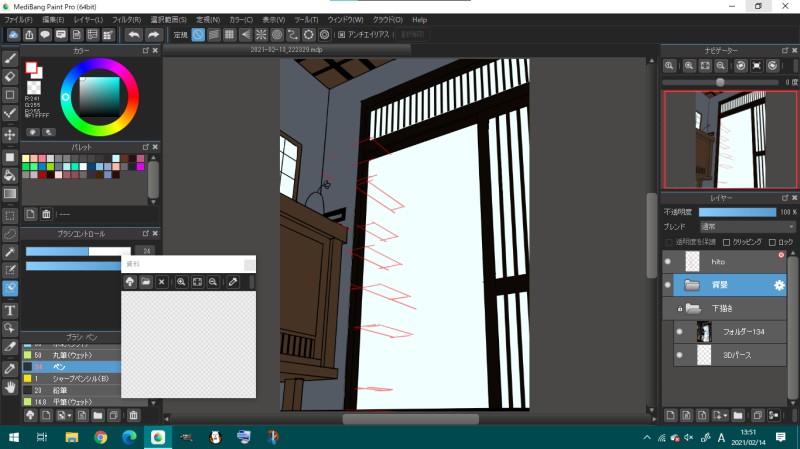Select the Brush tool in left toolbar
The width and height of the screenshot is (800, 449).
10,58
